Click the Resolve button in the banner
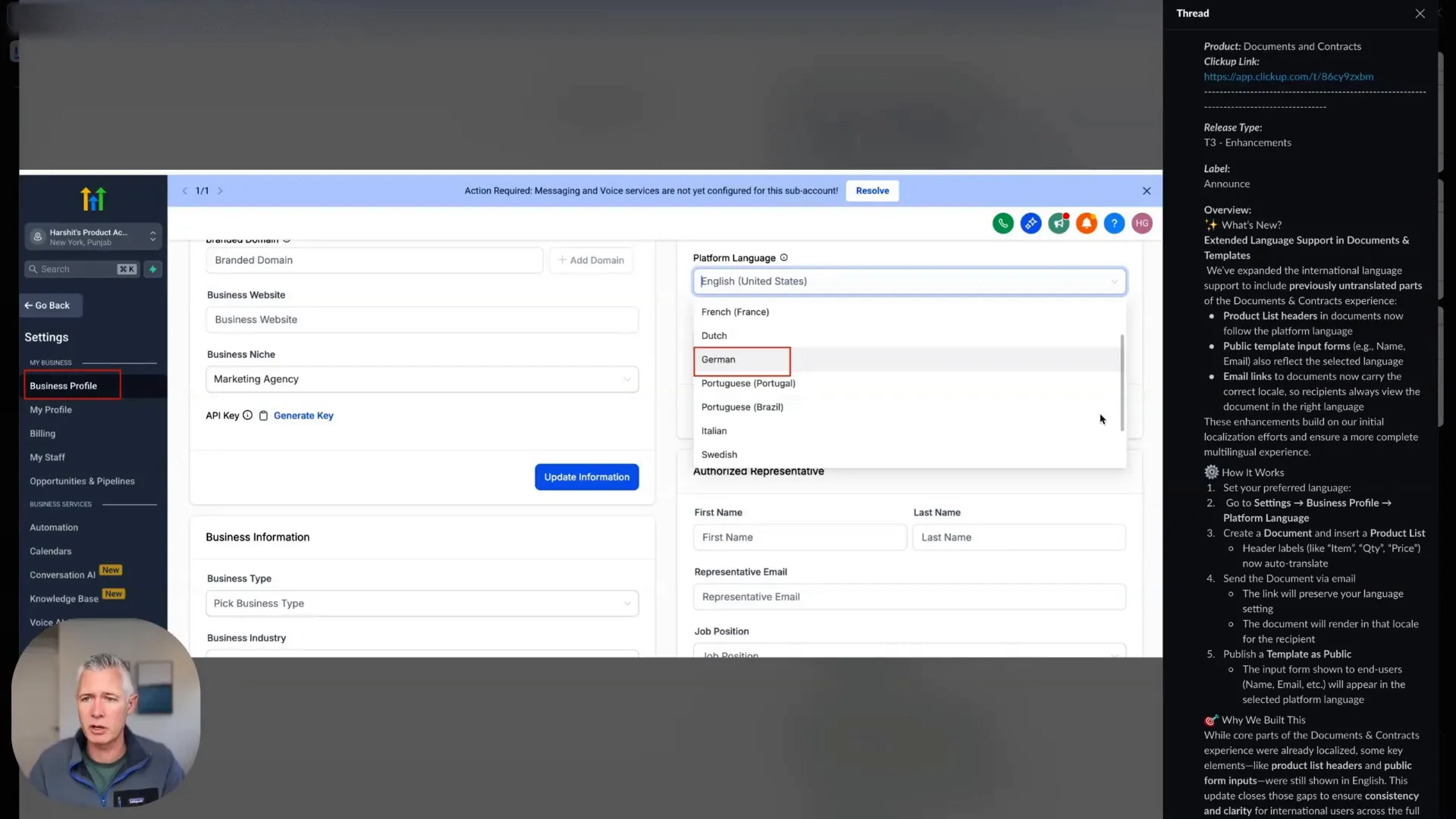 coord(871,190)
